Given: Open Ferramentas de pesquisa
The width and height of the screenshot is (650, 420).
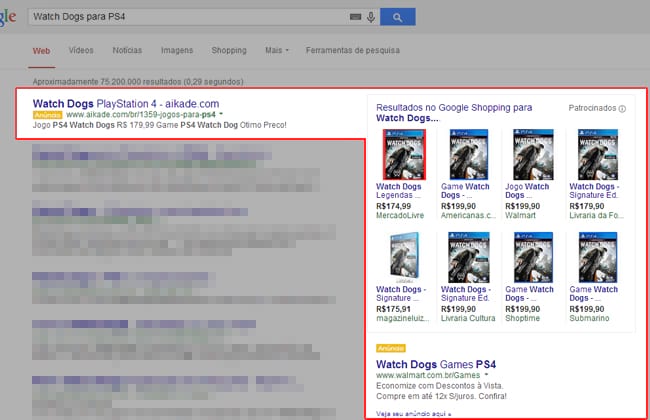Looking at the screenshot, I should (x=353, y=50).
